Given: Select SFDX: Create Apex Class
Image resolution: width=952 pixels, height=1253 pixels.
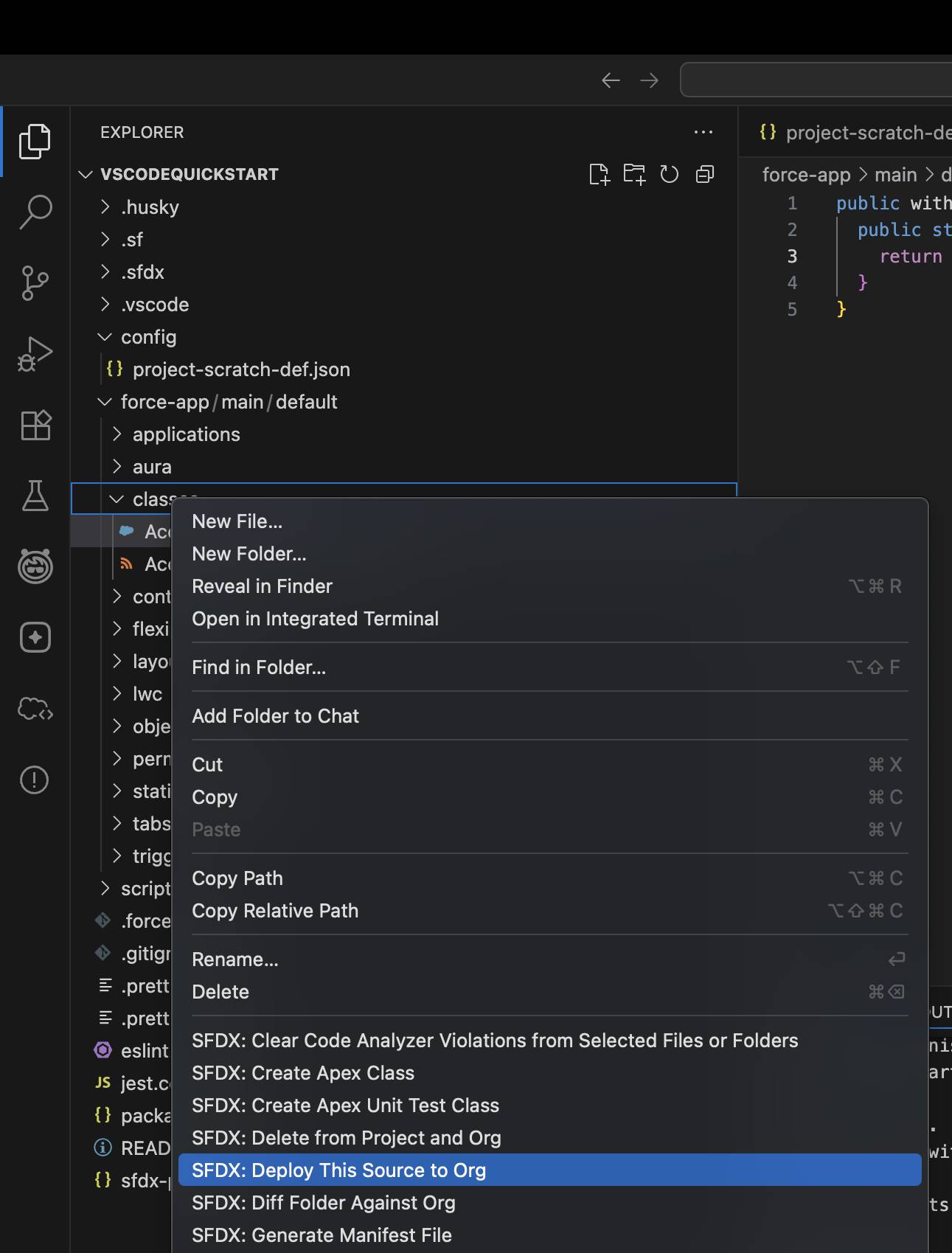Looking at the screenshot, I should point(549,1073).
